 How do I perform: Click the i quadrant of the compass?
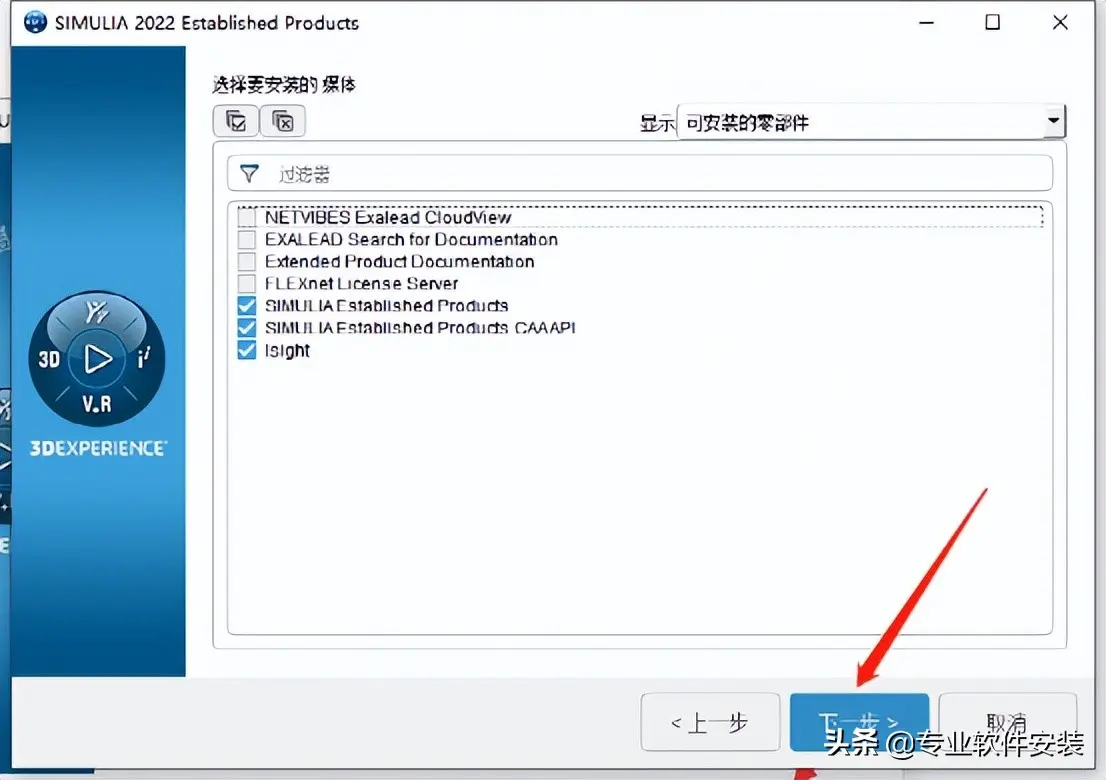(144, 358)
